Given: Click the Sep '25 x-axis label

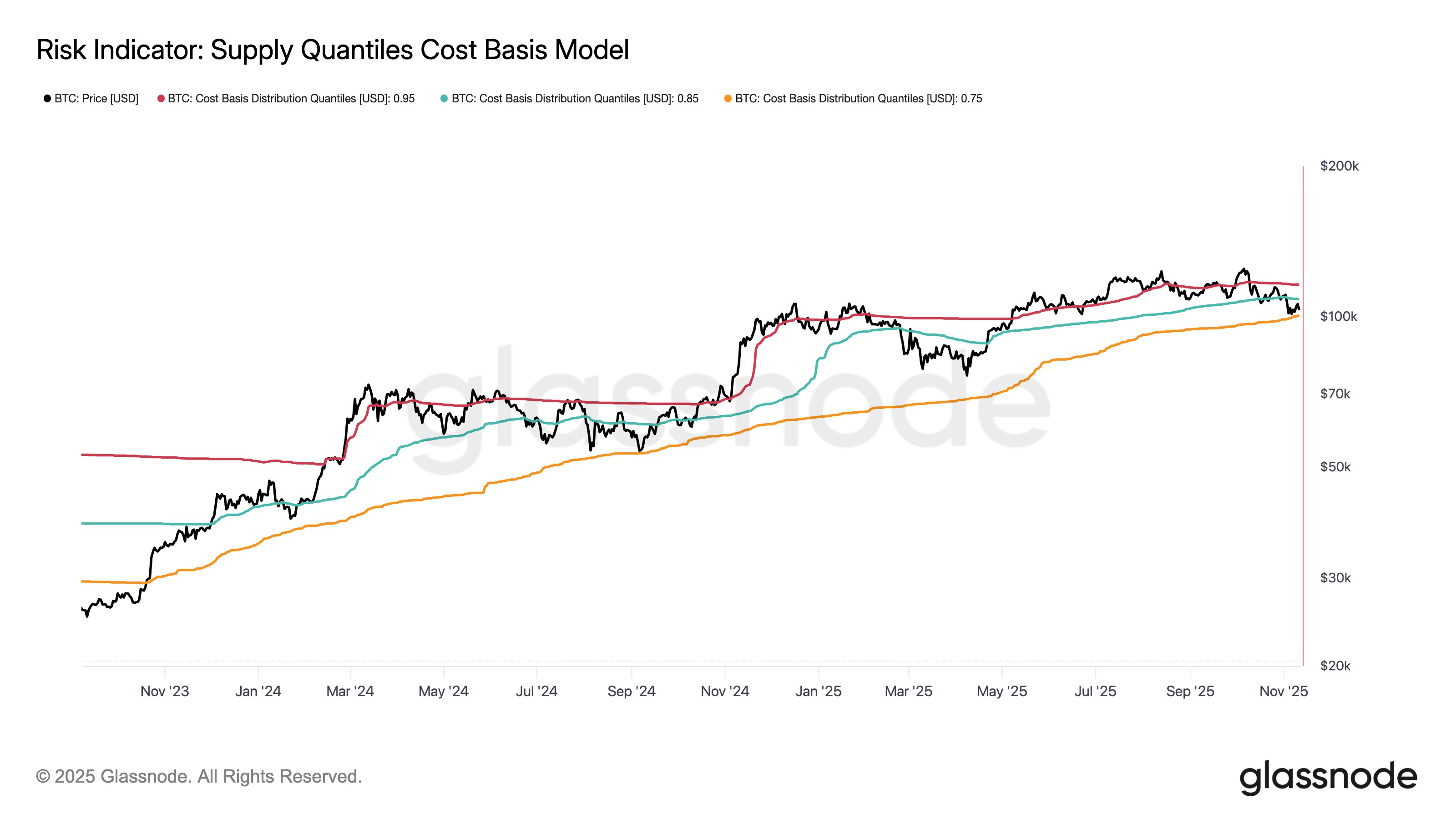Looking at the screenshot, I should click(1190, 691).
